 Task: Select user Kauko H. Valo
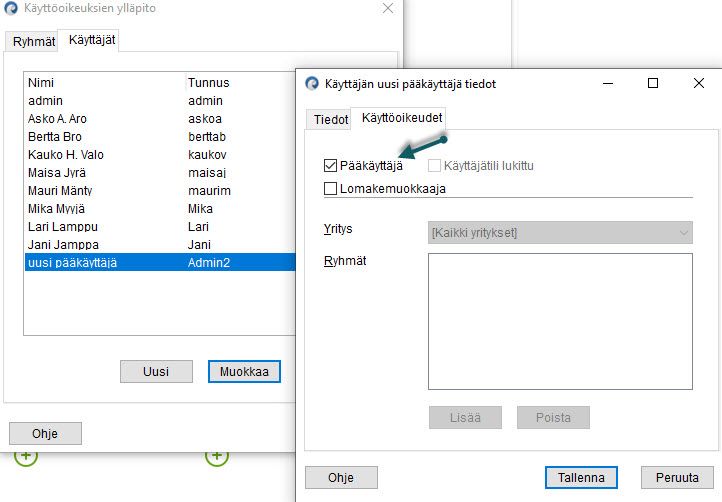point(160,154)
